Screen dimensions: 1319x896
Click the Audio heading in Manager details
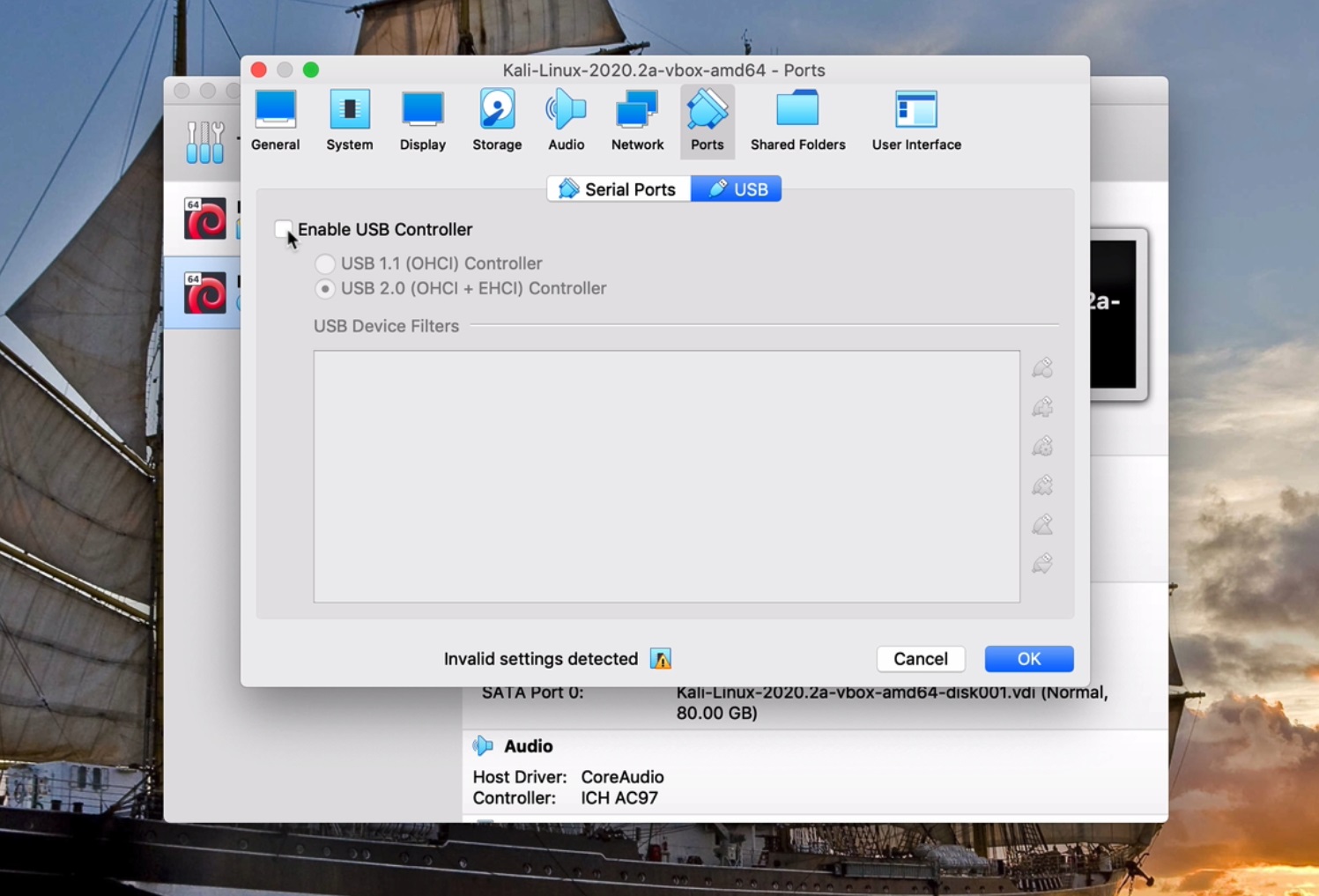pos(529,746)
